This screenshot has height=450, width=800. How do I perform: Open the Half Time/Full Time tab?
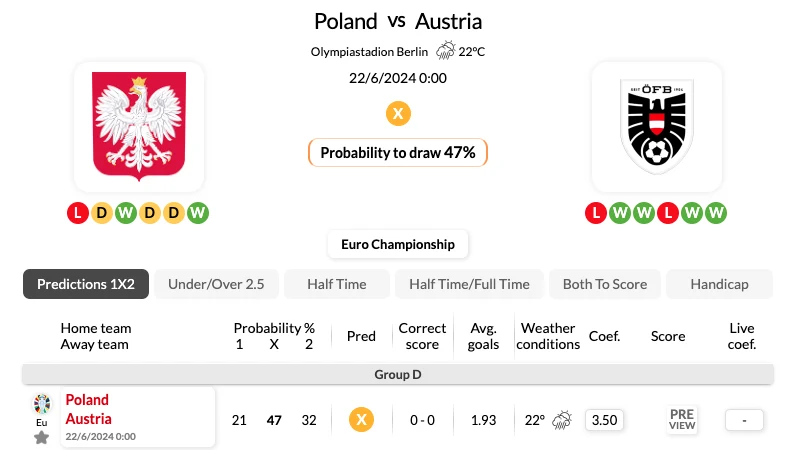pos(469,284)
